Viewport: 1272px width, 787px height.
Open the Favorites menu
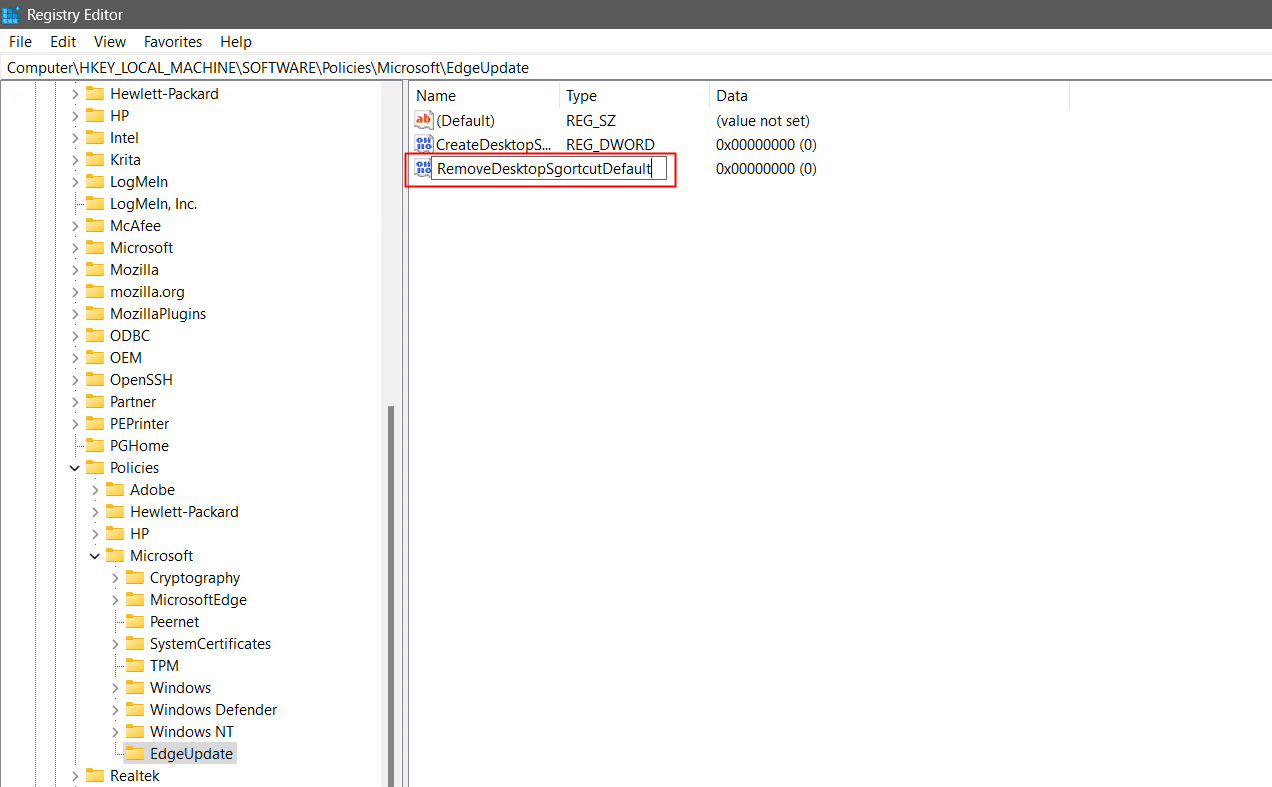click(172, 42)
